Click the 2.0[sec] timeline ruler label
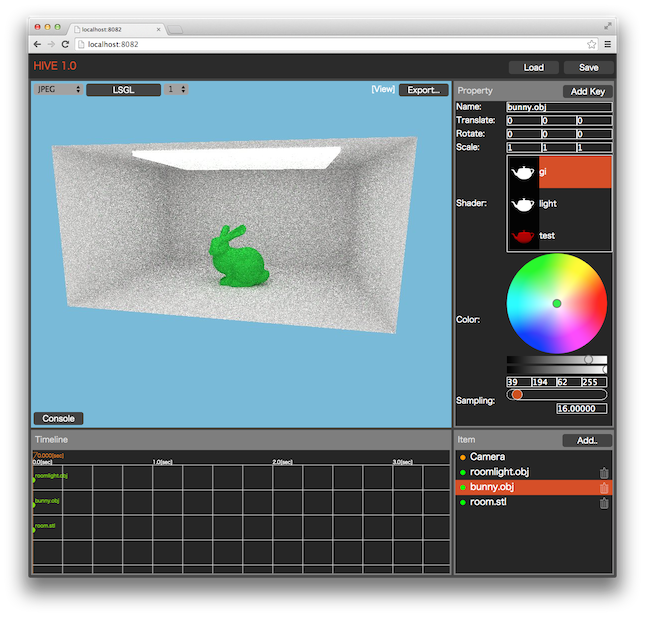This screenshot has height=617, width=645. [x=283, y=462]
